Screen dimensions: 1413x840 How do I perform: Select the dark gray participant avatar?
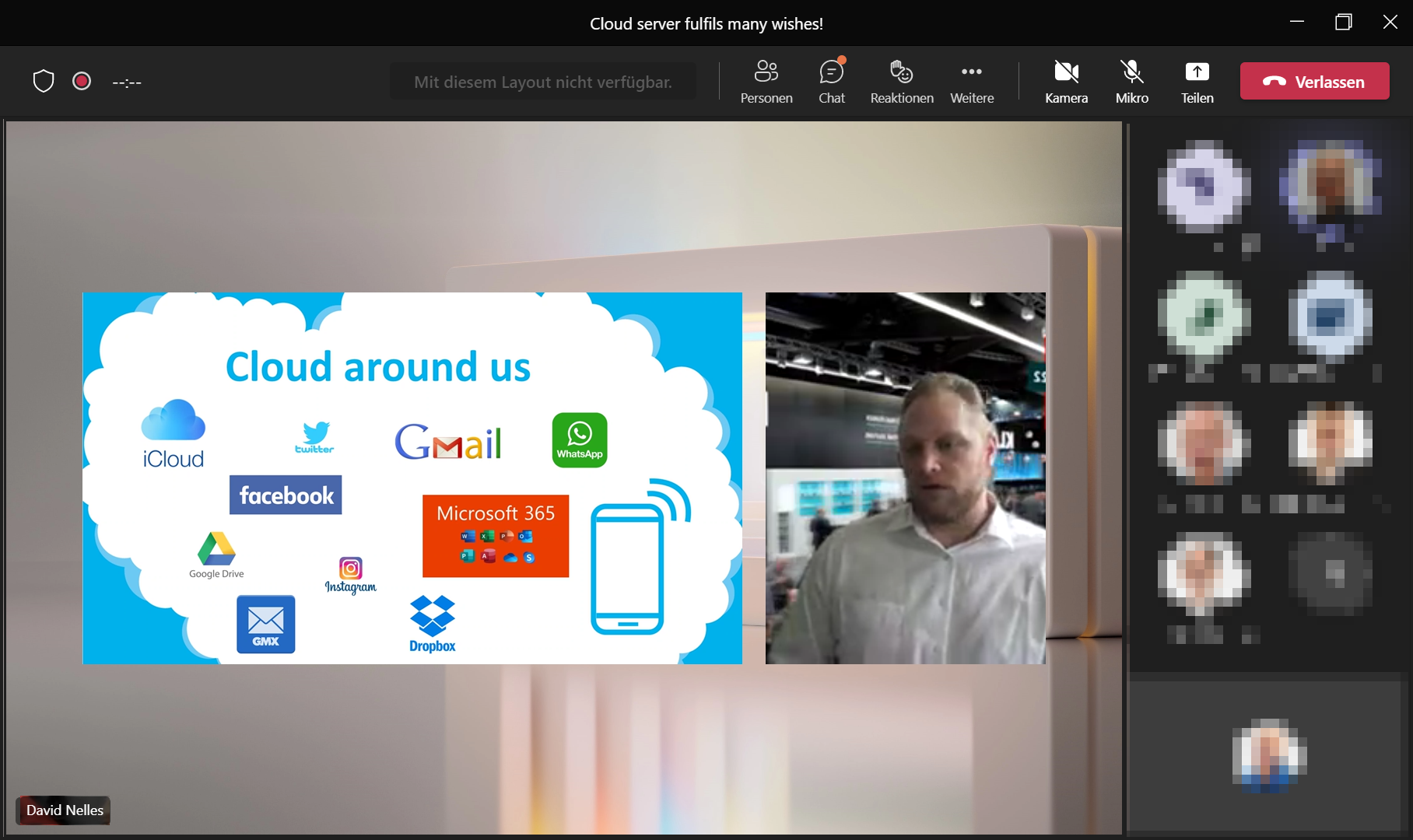click(1331, 574)
